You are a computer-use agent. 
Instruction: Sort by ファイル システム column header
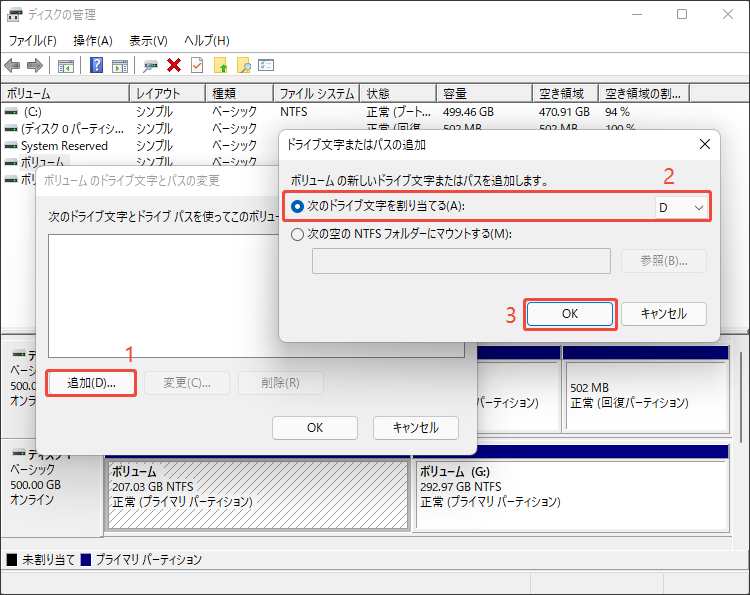click(317, 93)
